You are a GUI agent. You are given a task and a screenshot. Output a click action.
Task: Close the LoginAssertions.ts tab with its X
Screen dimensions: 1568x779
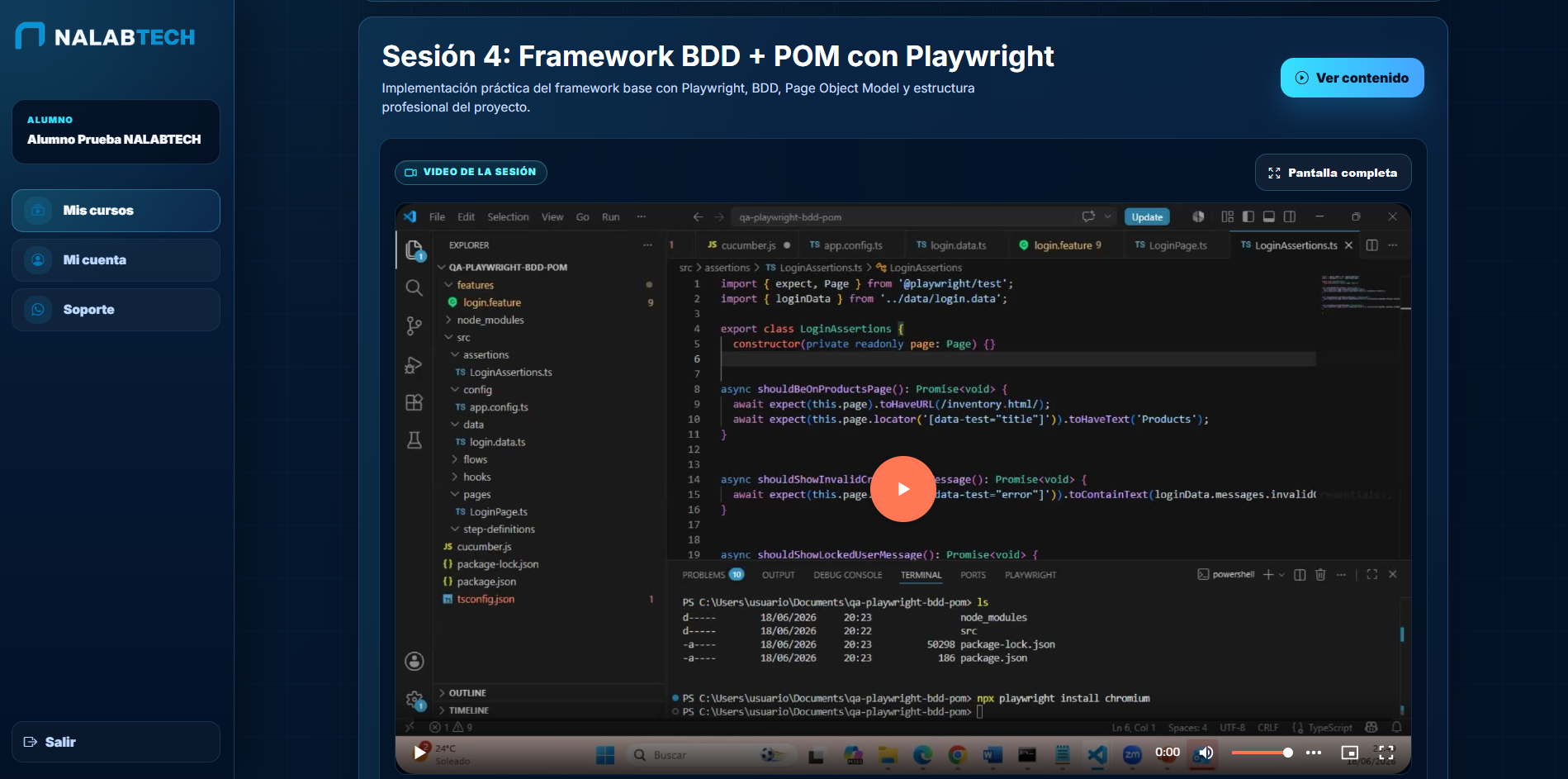click(1348, 245)
